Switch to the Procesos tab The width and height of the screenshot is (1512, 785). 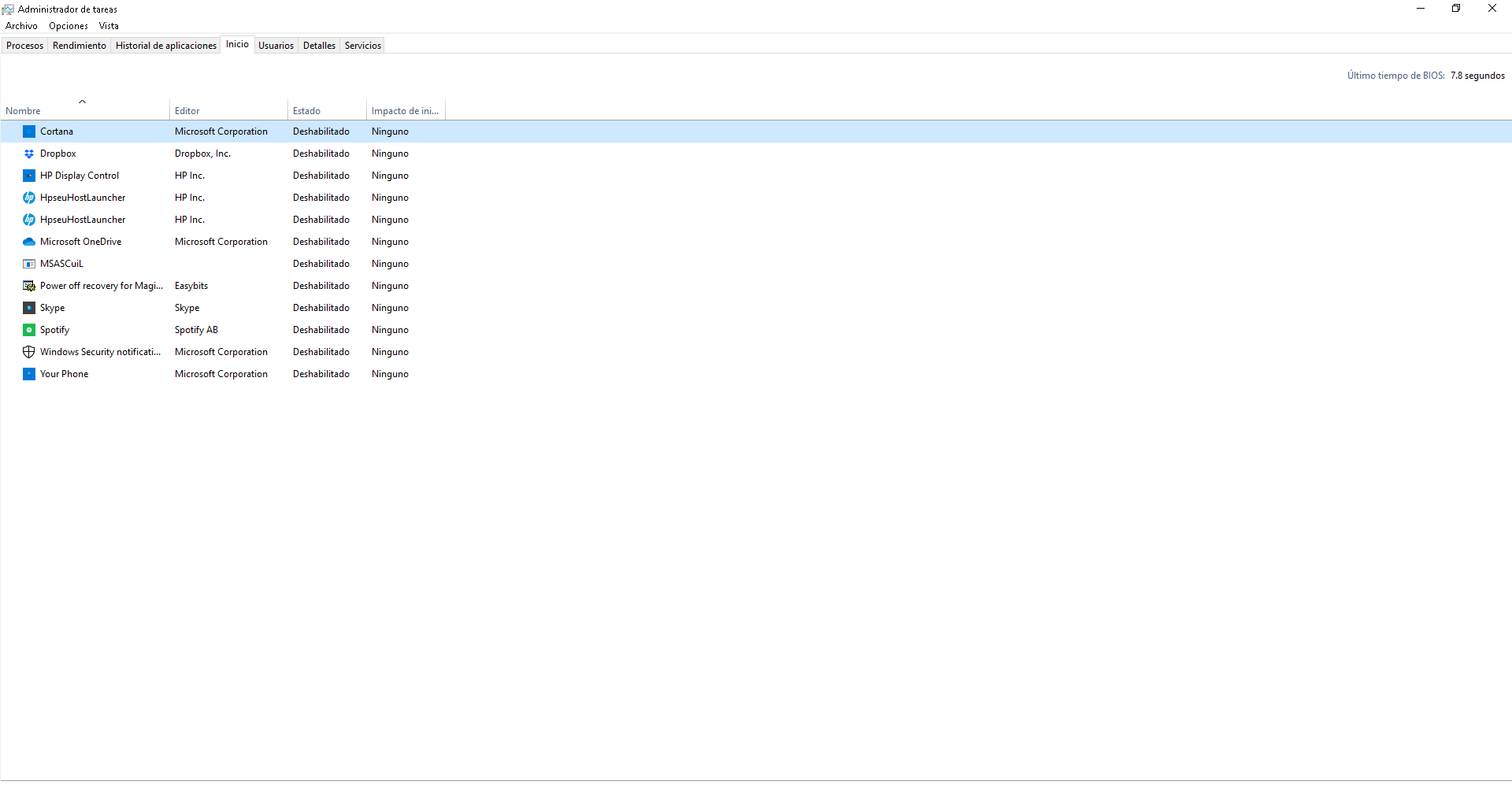point(25,46)
